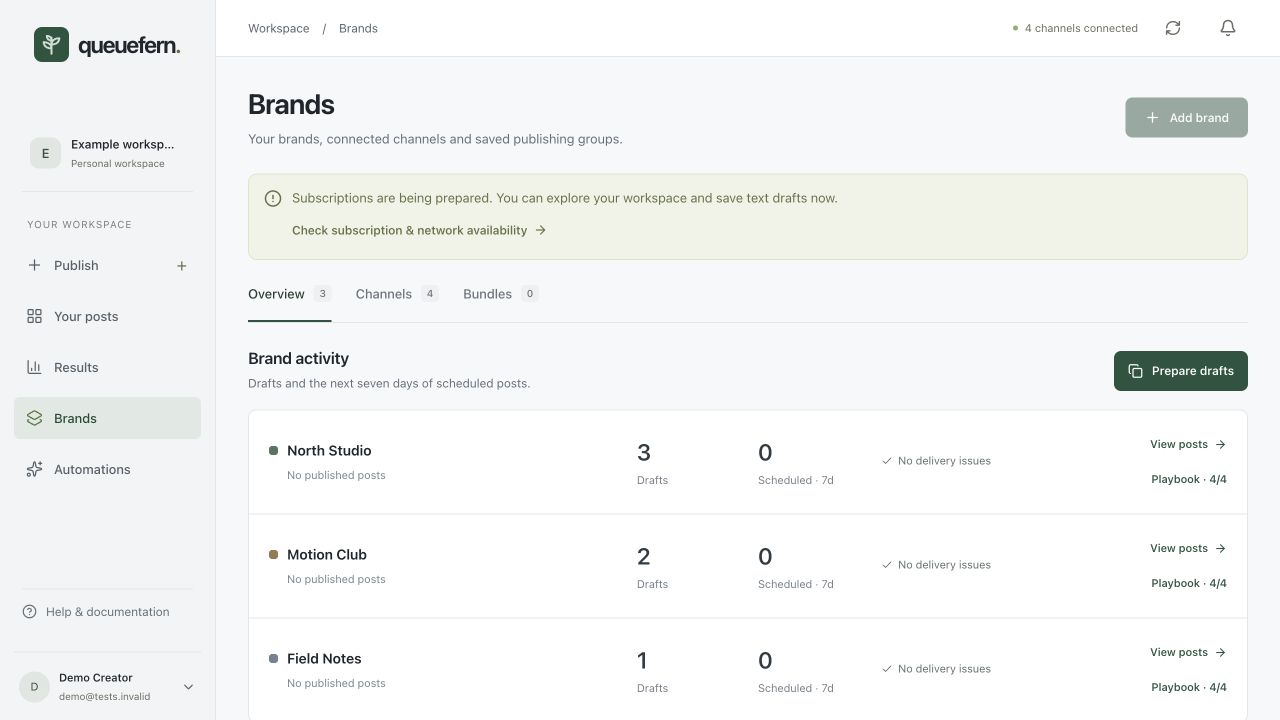
Task: View posts for Motion Club
Action: (x=1188, y=548)
